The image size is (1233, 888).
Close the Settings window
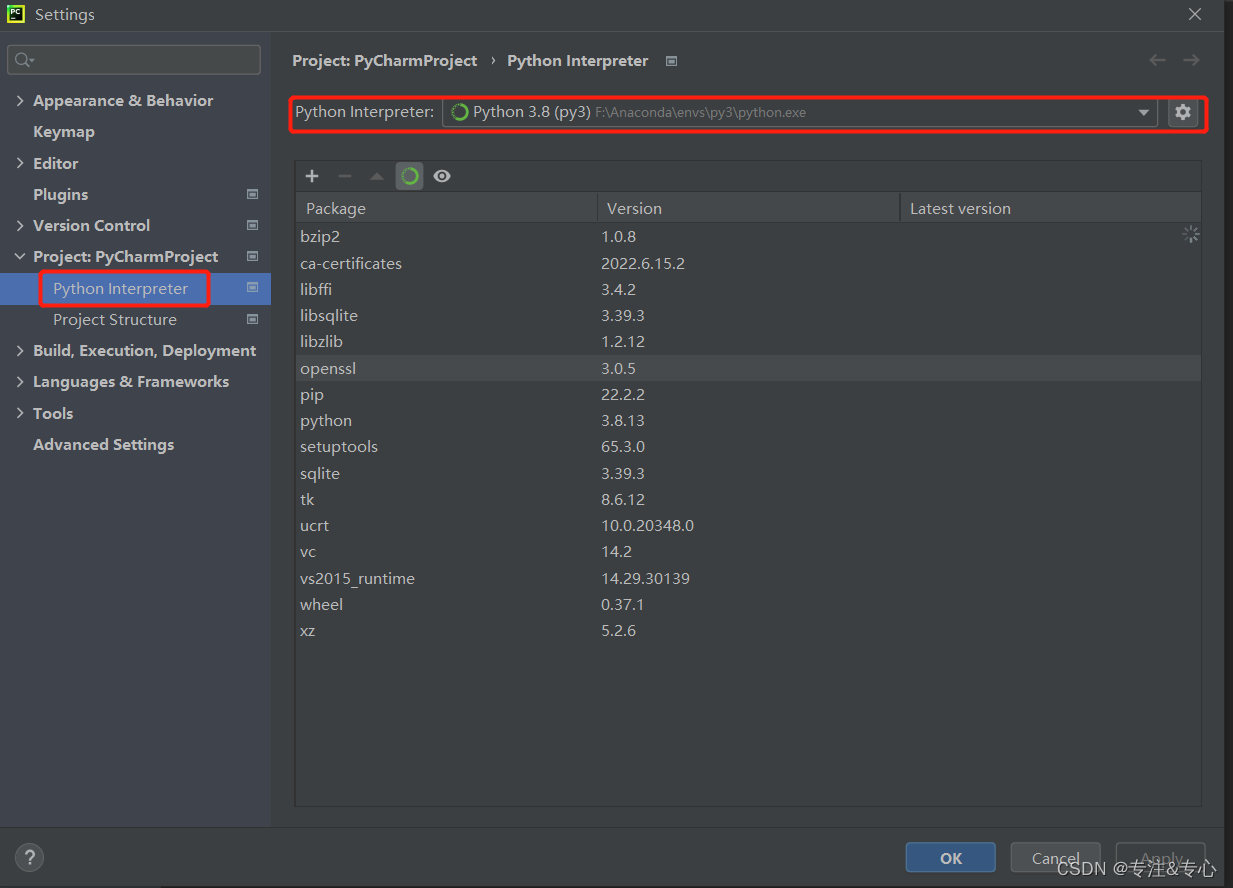1195,14
